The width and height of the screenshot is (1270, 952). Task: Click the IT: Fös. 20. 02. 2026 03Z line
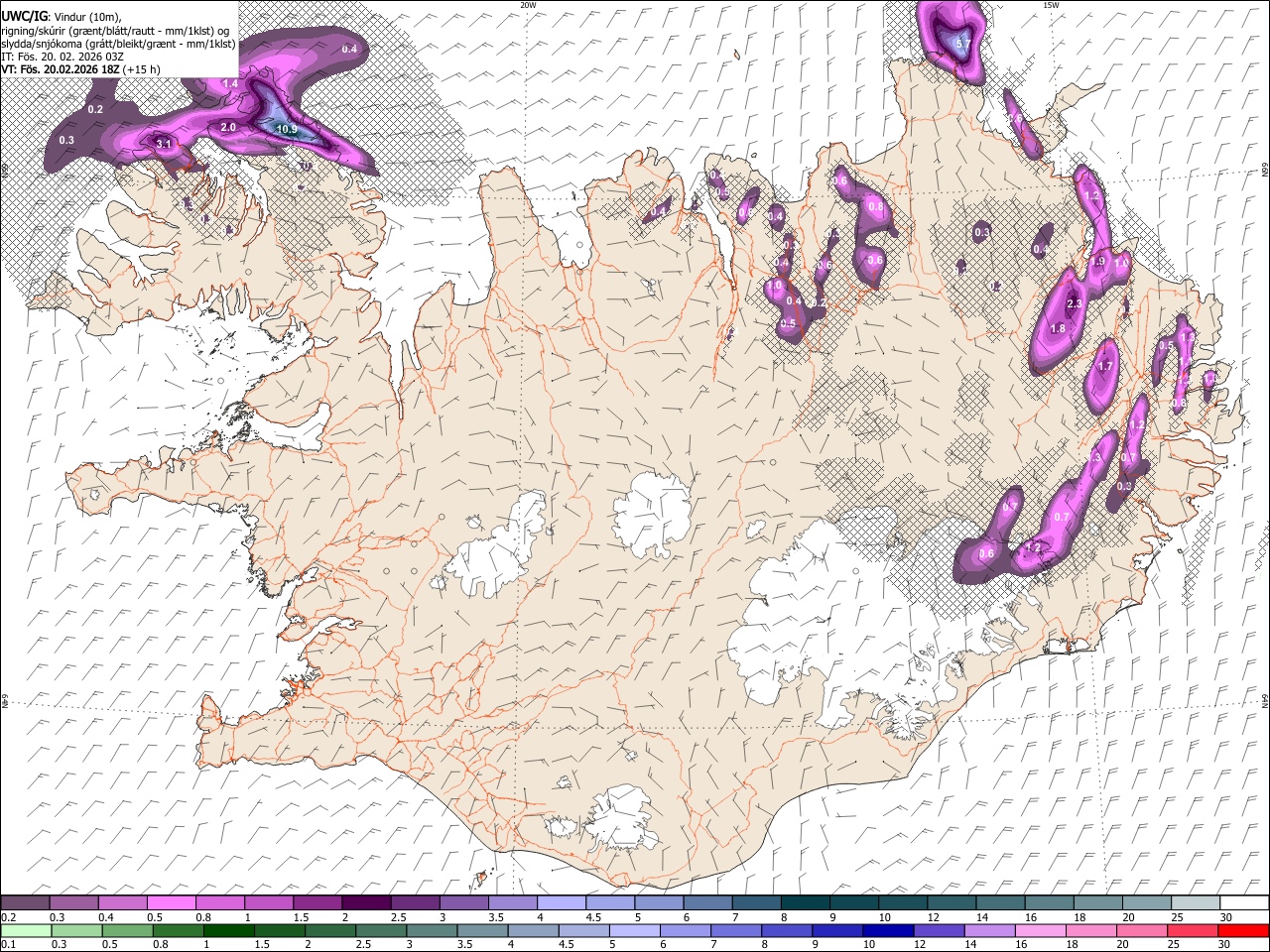[63, 57]
